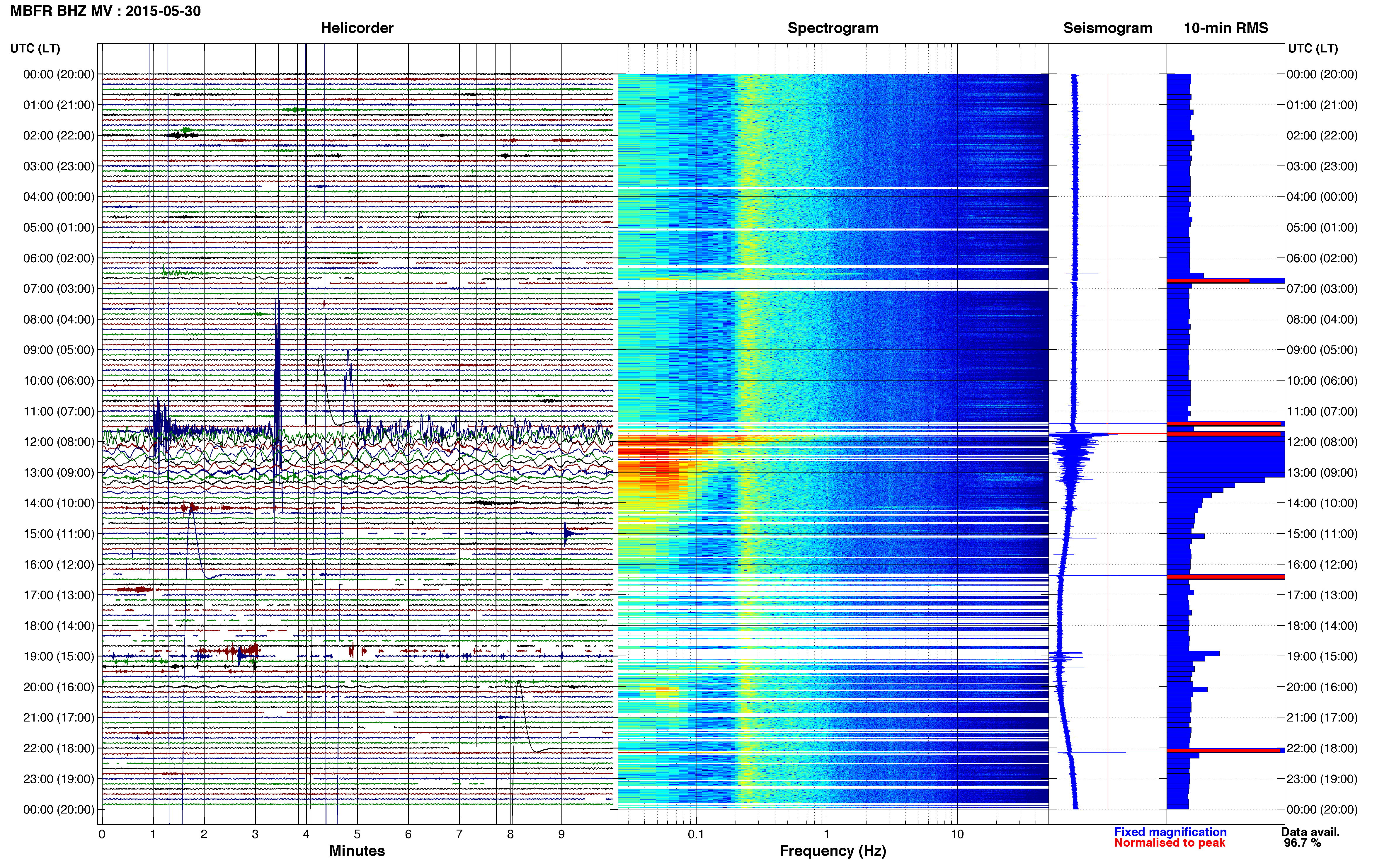Select '16:00 (12:00)' on the Helicorder time axis

[x=59, y=564]
